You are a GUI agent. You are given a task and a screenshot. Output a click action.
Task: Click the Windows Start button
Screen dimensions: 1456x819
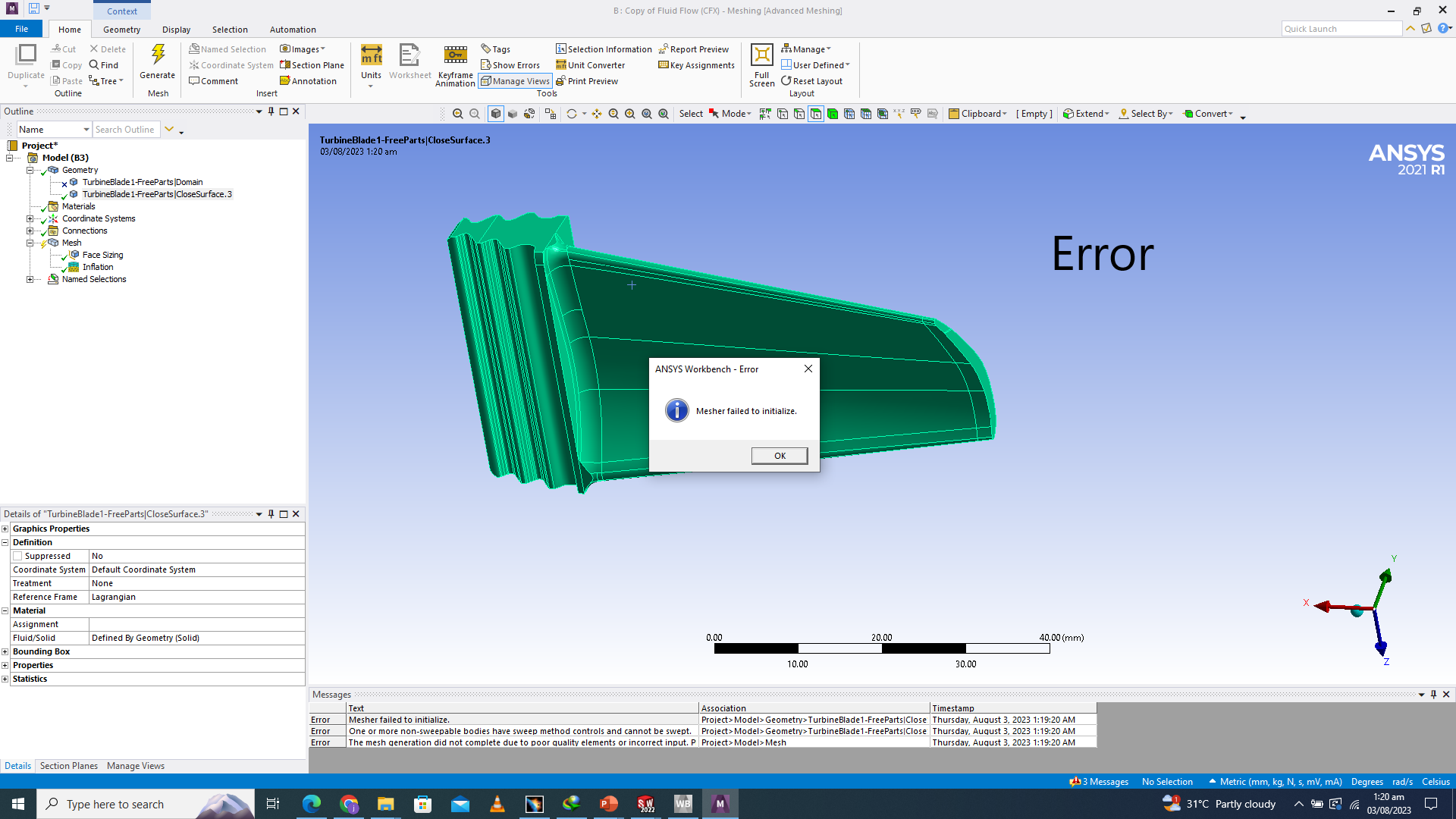(18, 804)
